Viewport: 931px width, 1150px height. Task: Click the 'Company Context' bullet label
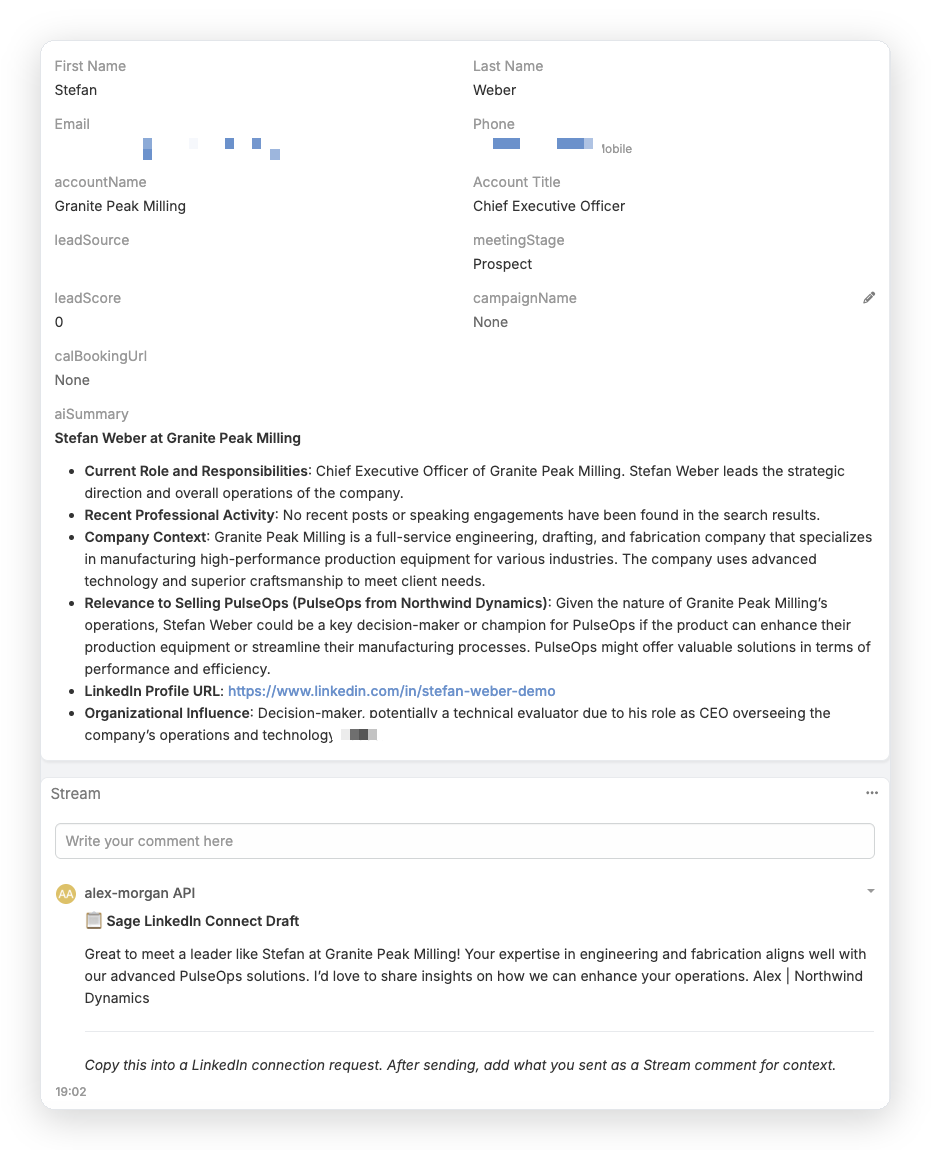pos(145,537)
